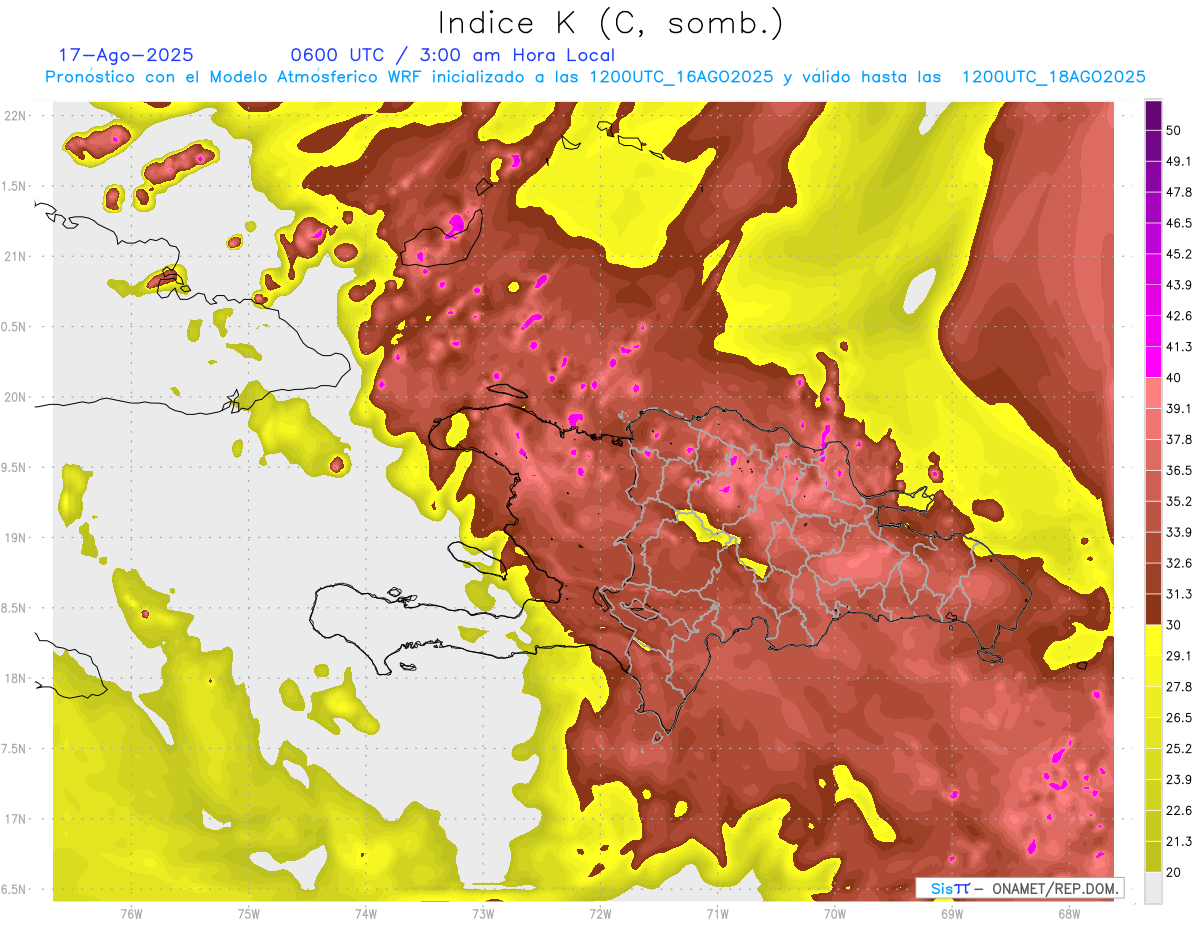Click the colorbar value "41.3"

pyautogui.click(x=1179, y=347)
